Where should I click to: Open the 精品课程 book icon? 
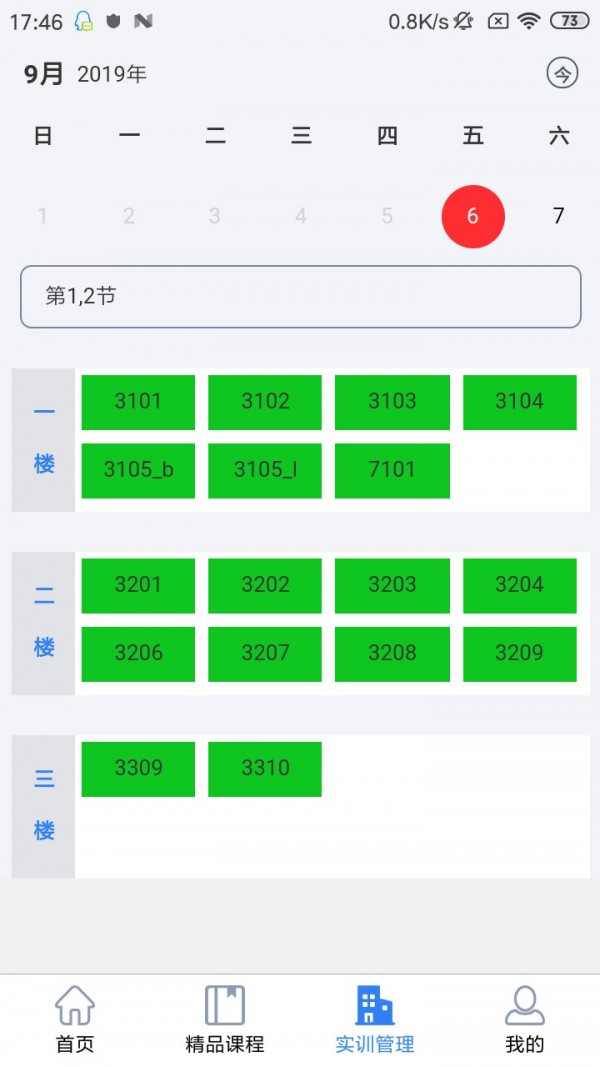click(225, 1006)
